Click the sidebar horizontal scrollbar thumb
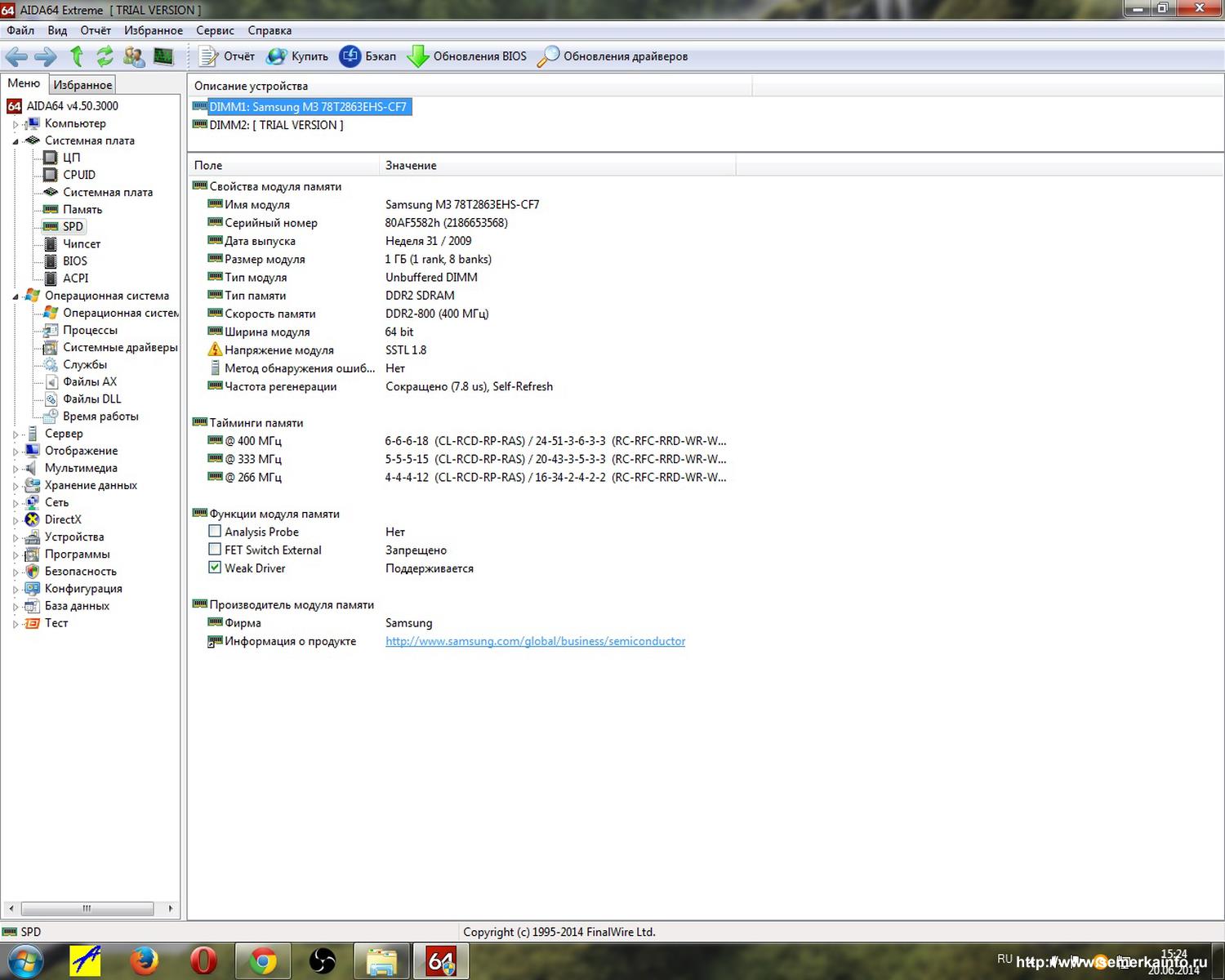This screenshot has width=1225, height=980. [87, 908]
